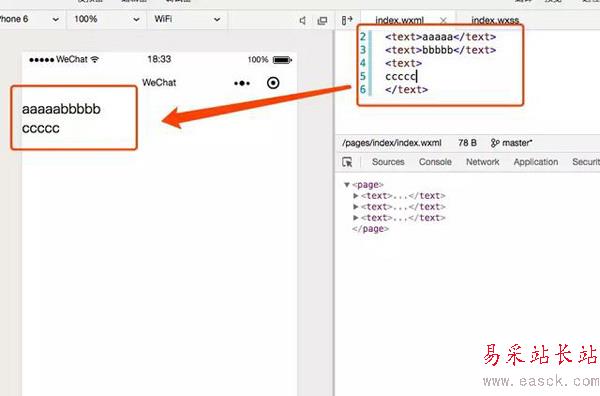Click the WeChat navigation bar title
Screen dimensions: 600x396
click(159, 83)
